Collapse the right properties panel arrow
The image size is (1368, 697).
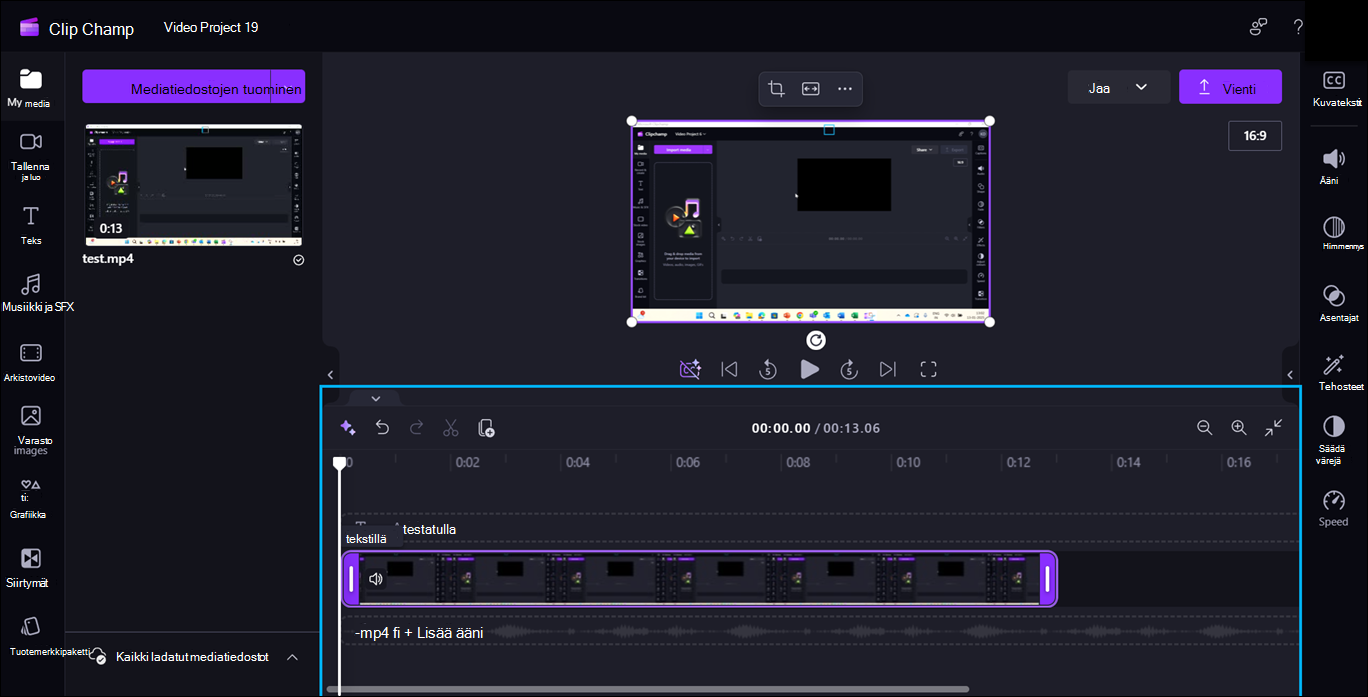tap(1290, 375)
